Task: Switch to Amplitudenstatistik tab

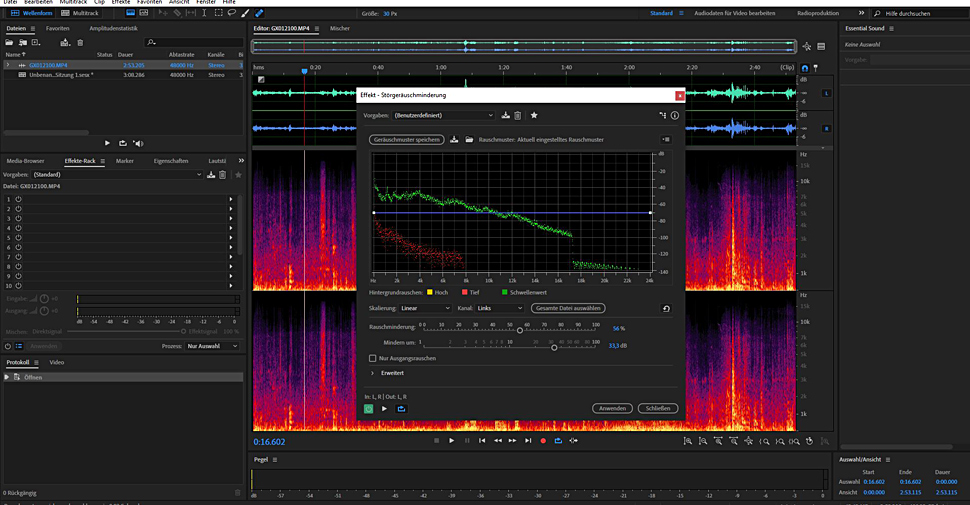Action: pyautogui.click(x=113, y=28)
